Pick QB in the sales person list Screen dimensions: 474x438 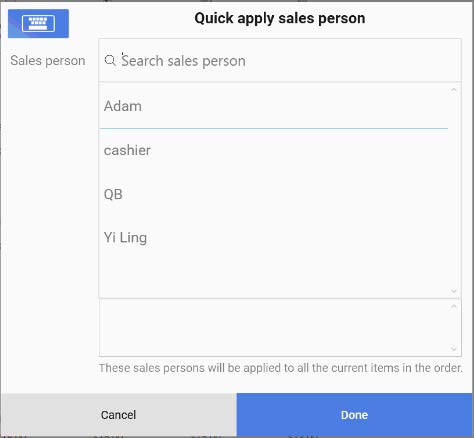[273, 194]
